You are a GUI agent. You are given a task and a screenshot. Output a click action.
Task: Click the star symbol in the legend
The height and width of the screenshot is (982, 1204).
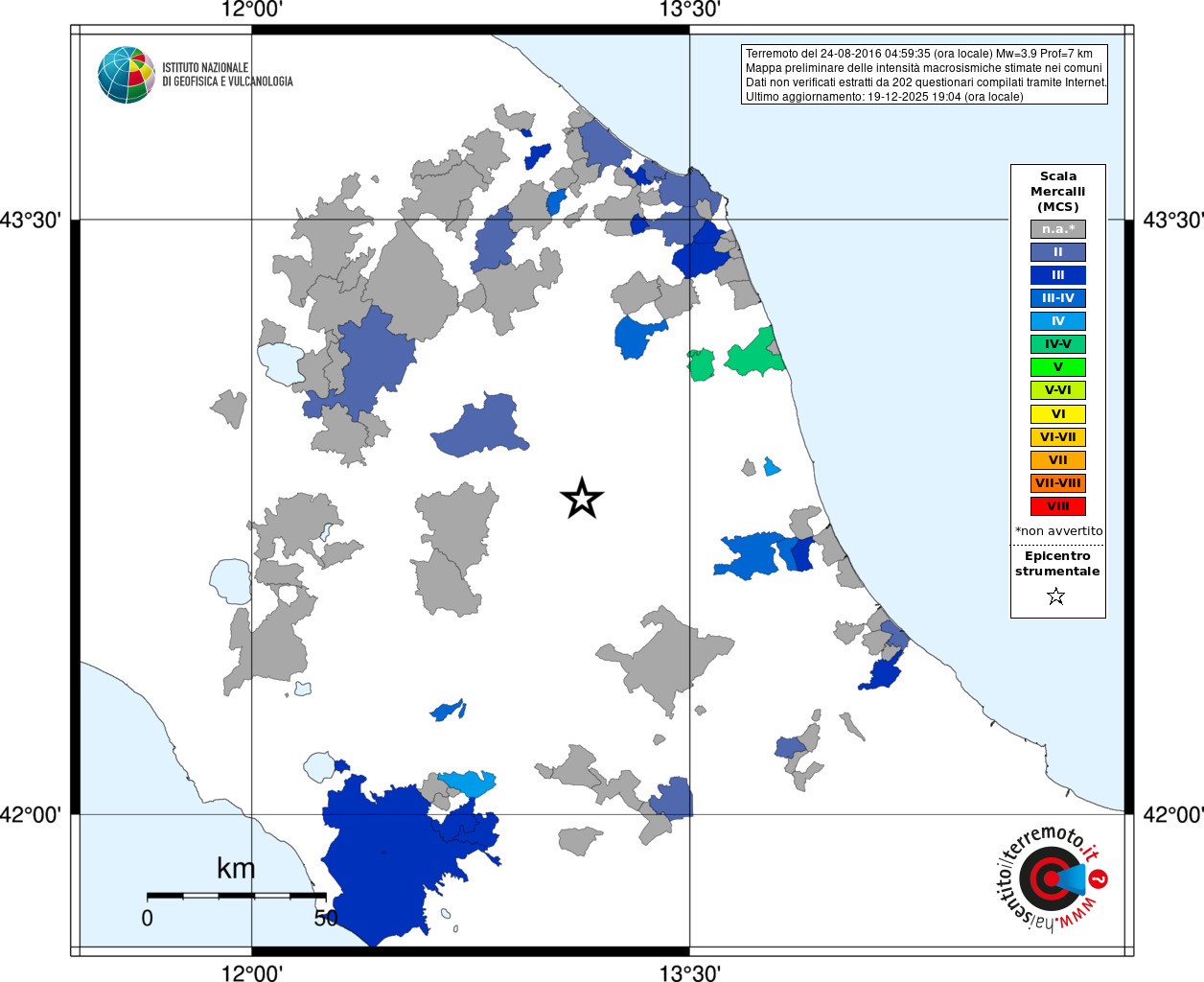click(1056, 596)
